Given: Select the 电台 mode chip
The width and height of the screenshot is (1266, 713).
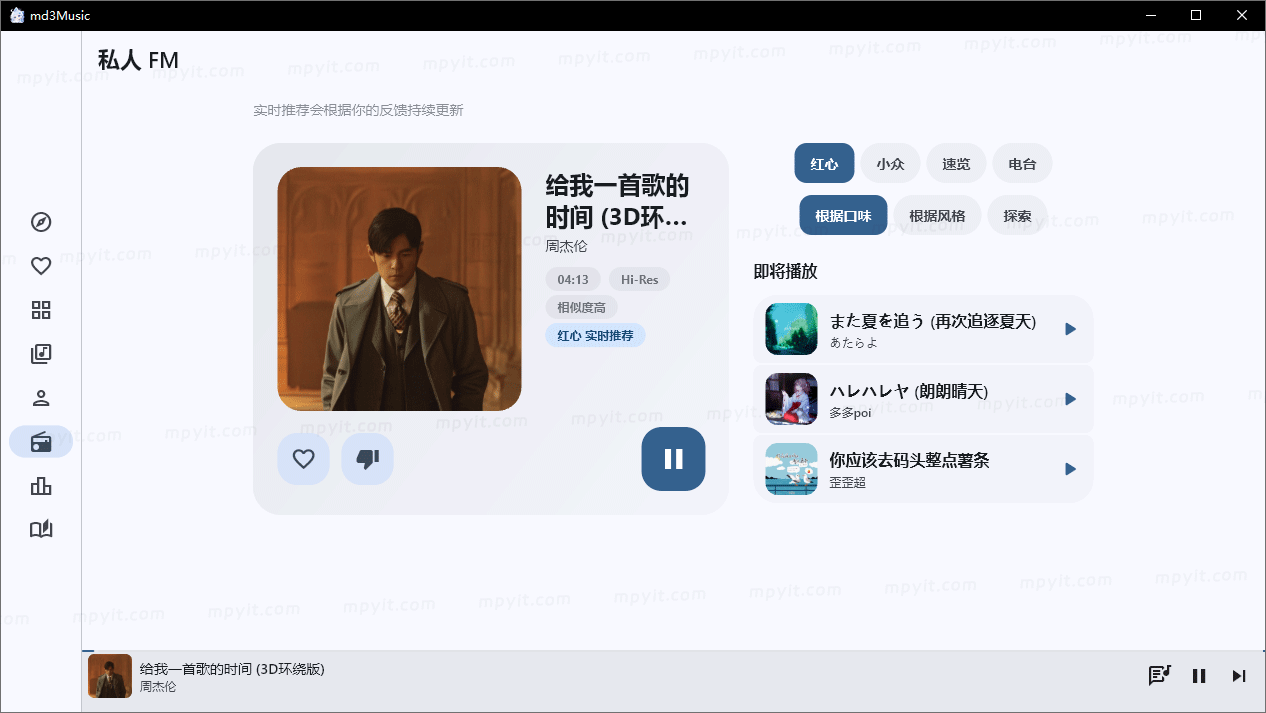Looking at the screenshot, I should pyautogui.click(x=1022, y=163).
